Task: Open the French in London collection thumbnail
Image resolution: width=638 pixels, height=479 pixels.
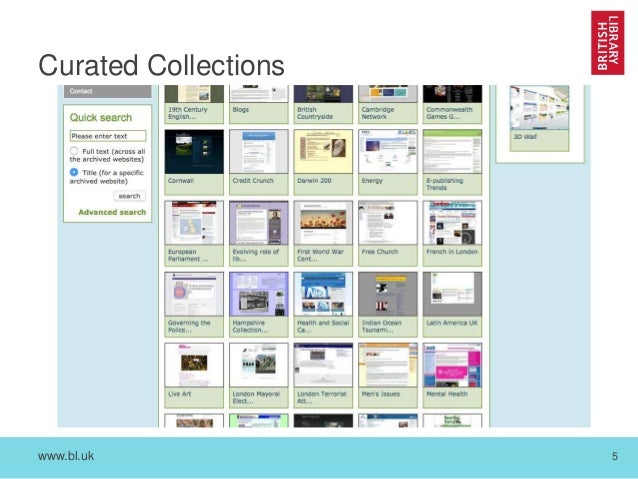Action: [x=452, y=223]
